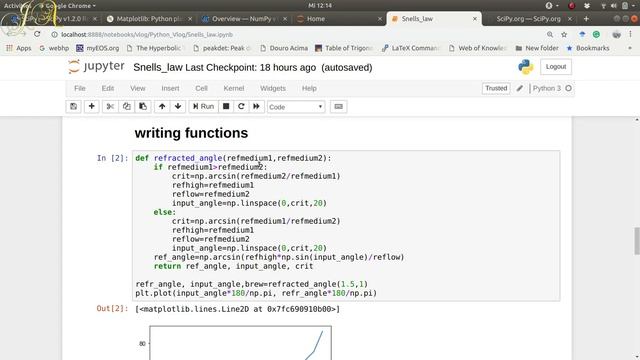This screenshot has height=360, width=640.
Task: Insert a cell below with the plus icon
Action: 91,107
